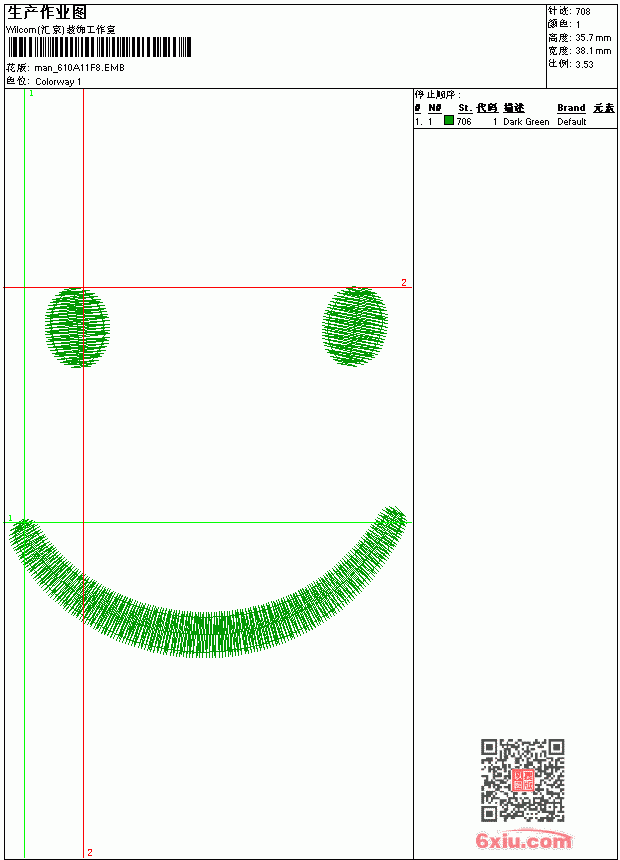Select the barcode under the studio name
The image size is (620, 860).
[99, 47]
